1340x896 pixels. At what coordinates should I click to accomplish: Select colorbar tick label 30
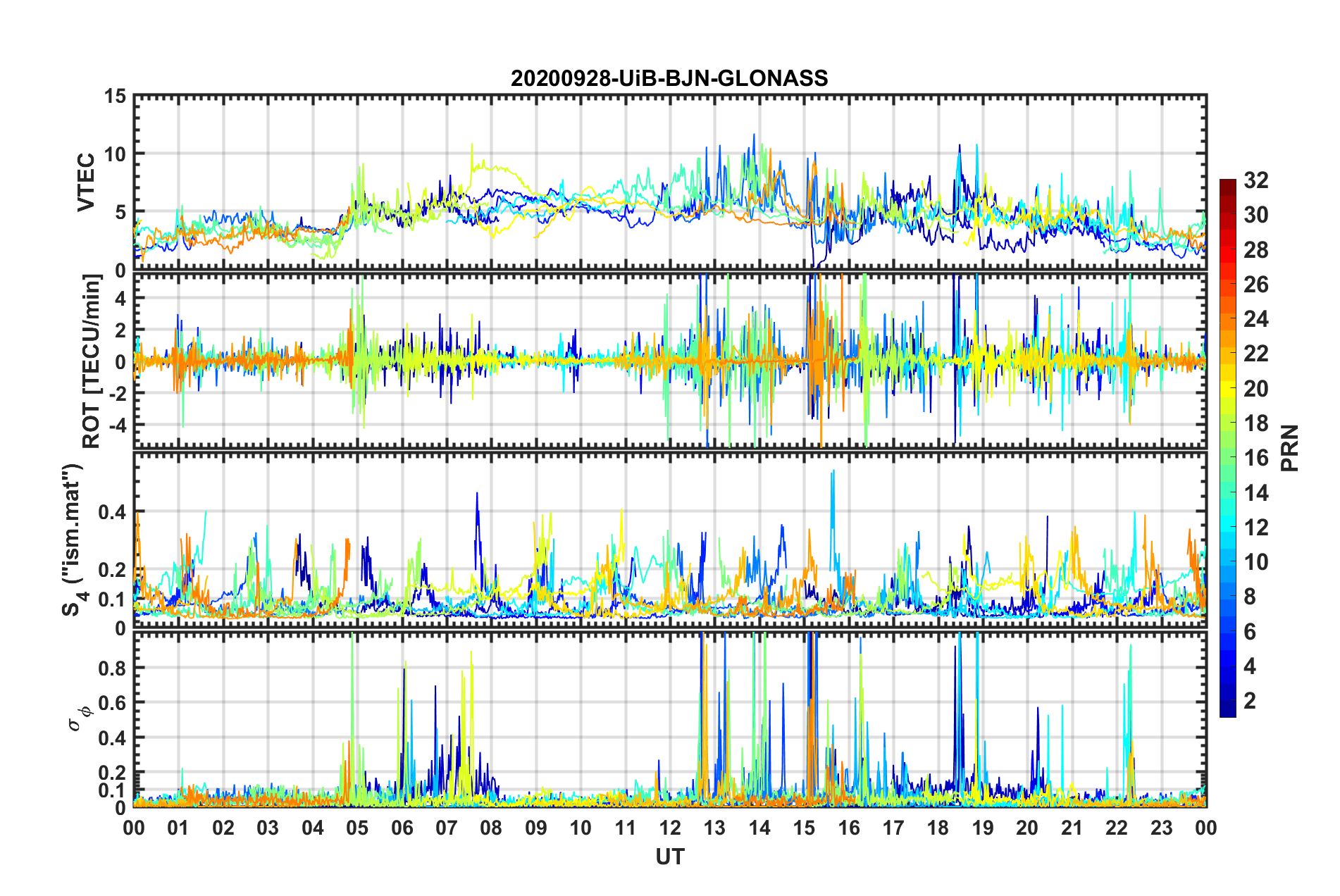1255,215
